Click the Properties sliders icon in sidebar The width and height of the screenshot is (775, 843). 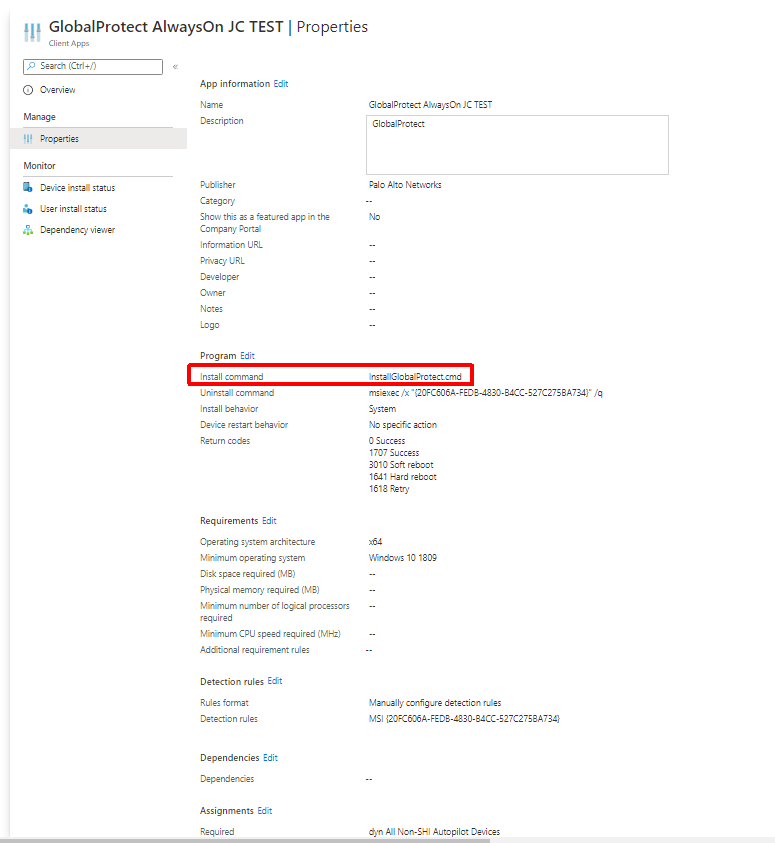28,139
